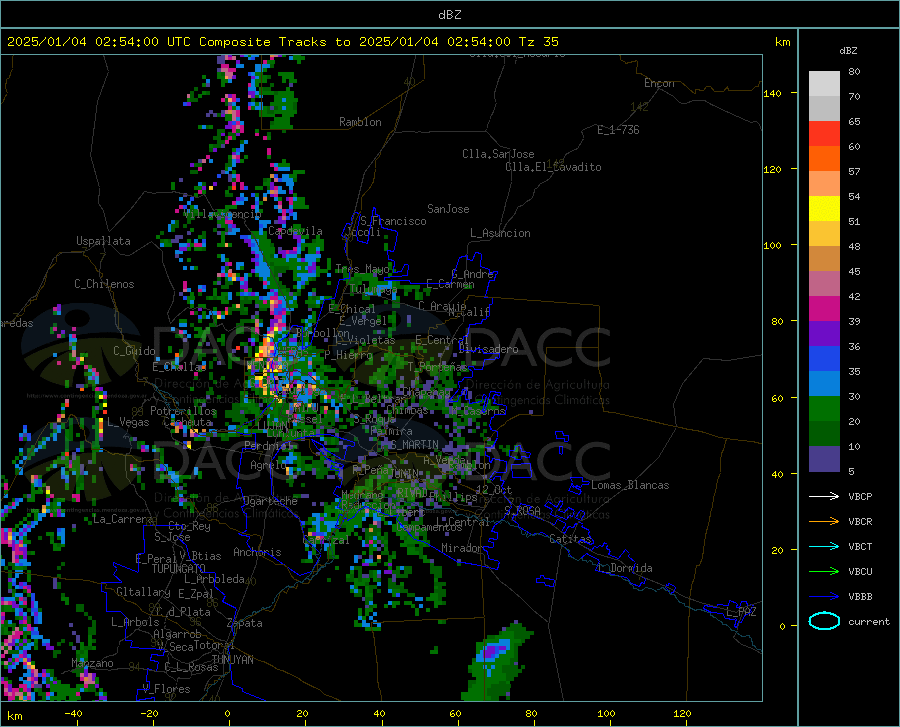Select the orange 57 dBZ color swatch
Viewport: 900px width, 727px height.
click(824, 159)
